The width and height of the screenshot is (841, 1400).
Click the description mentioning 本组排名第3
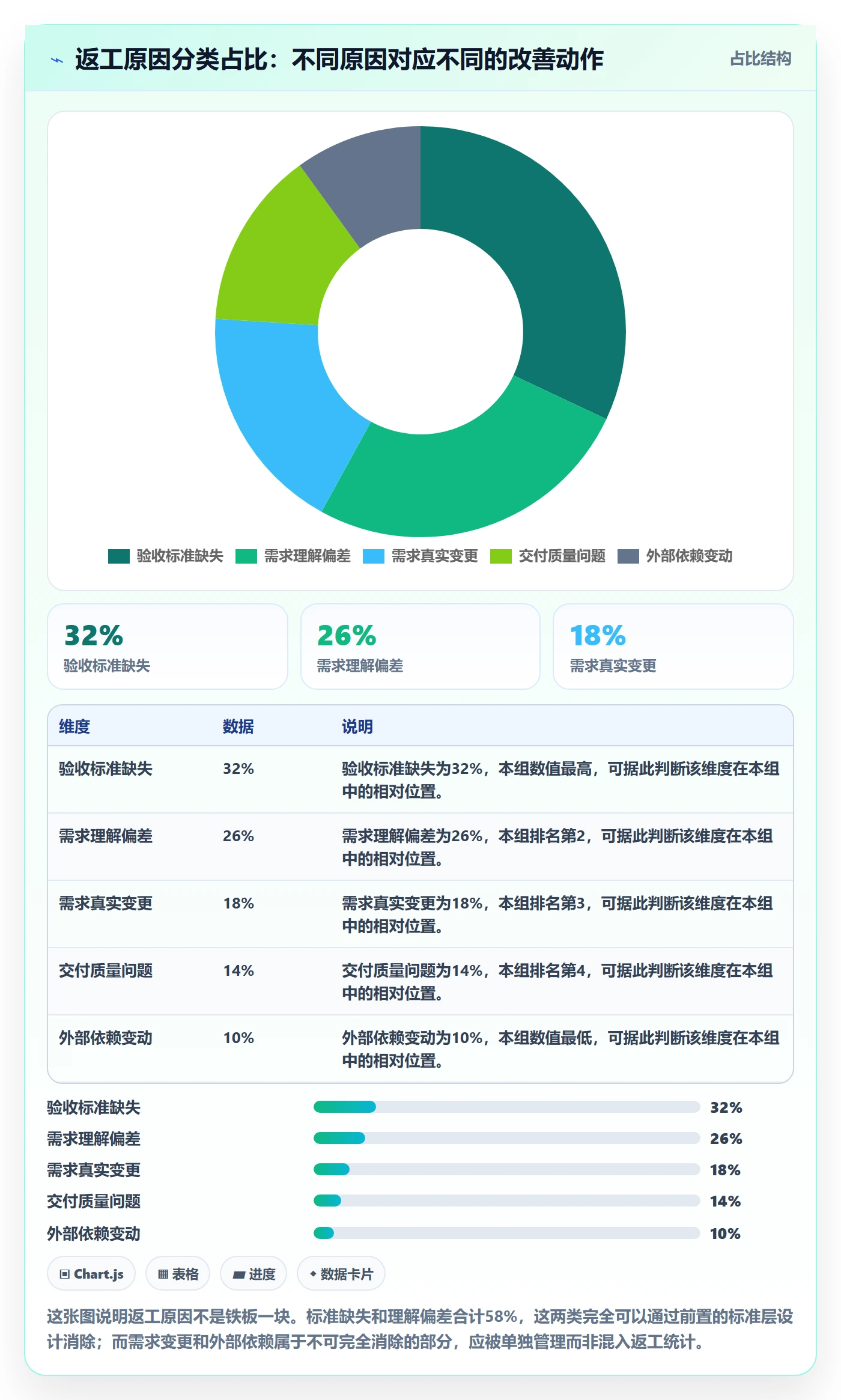pos(557,915)
